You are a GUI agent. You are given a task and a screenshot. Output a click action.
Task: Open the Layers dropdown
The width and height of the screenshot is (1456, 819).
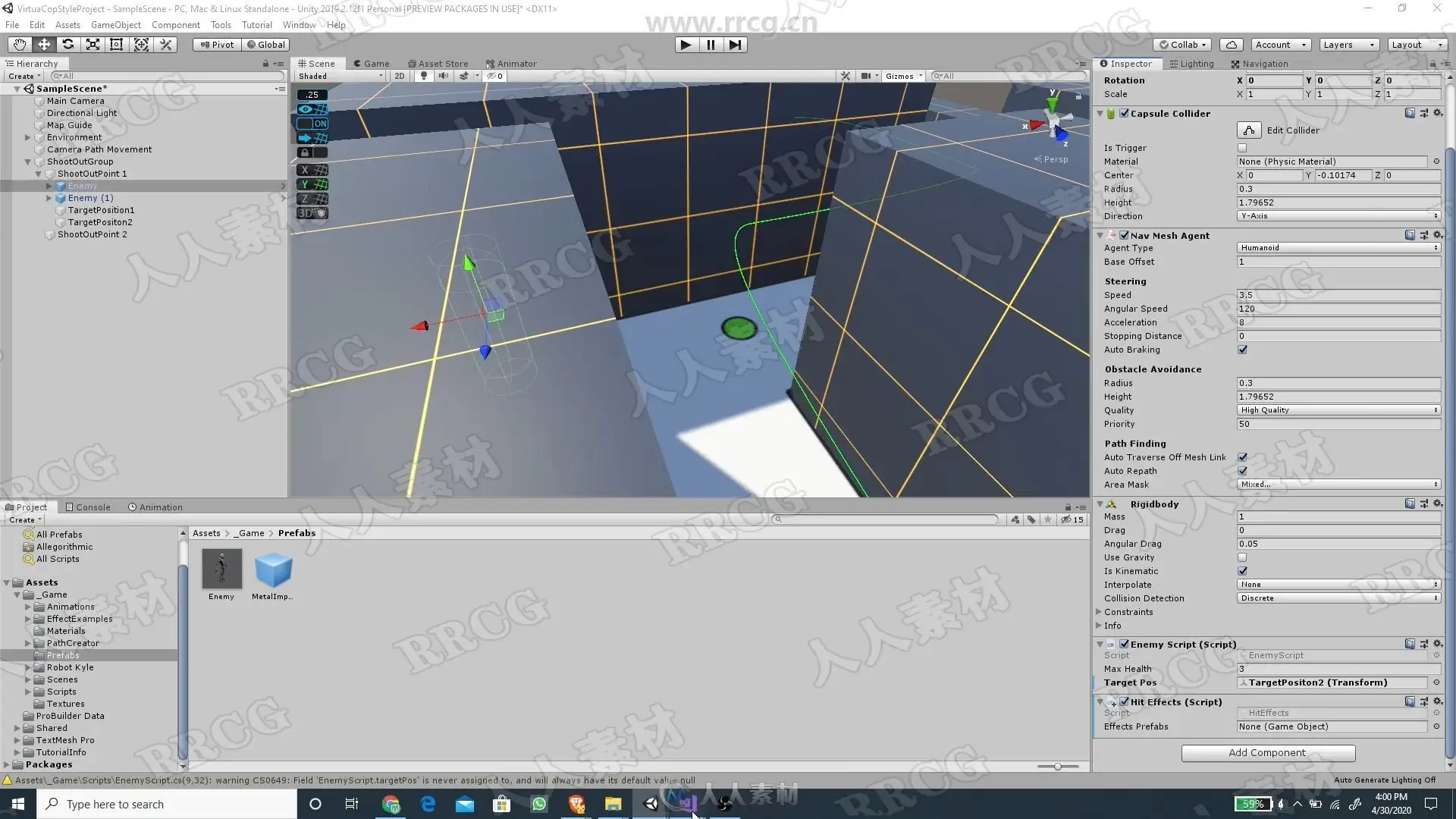point(1348,45)
